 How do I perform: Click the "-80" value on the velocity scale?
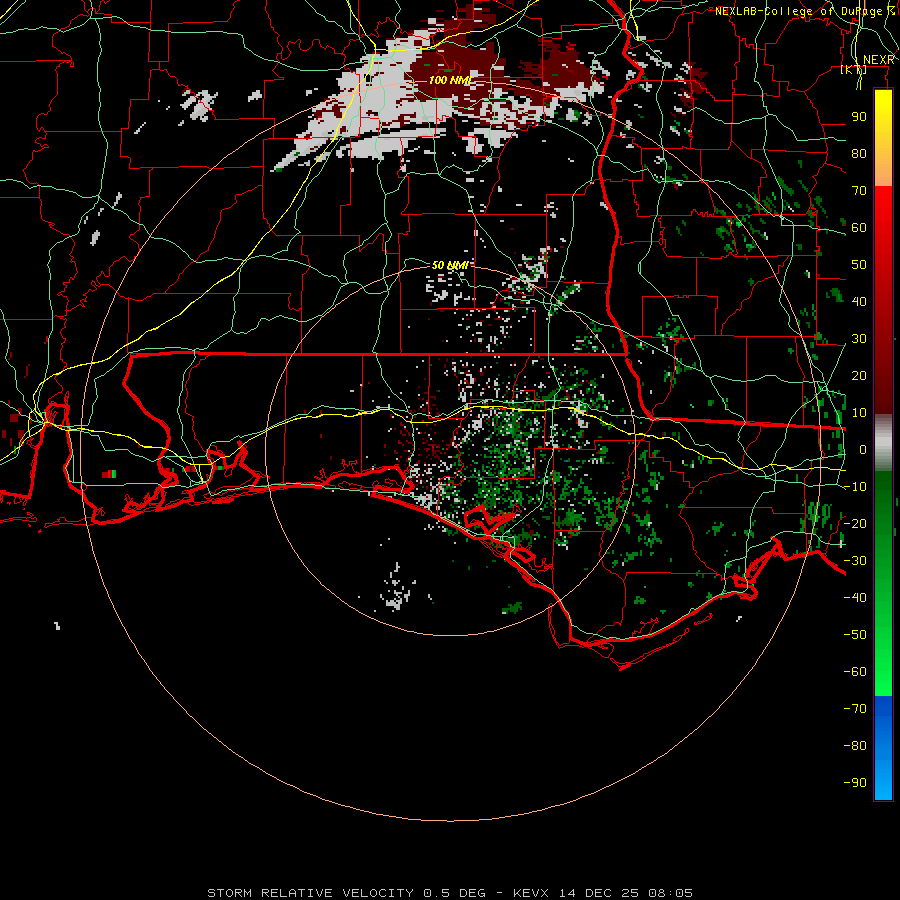(855, 746)
